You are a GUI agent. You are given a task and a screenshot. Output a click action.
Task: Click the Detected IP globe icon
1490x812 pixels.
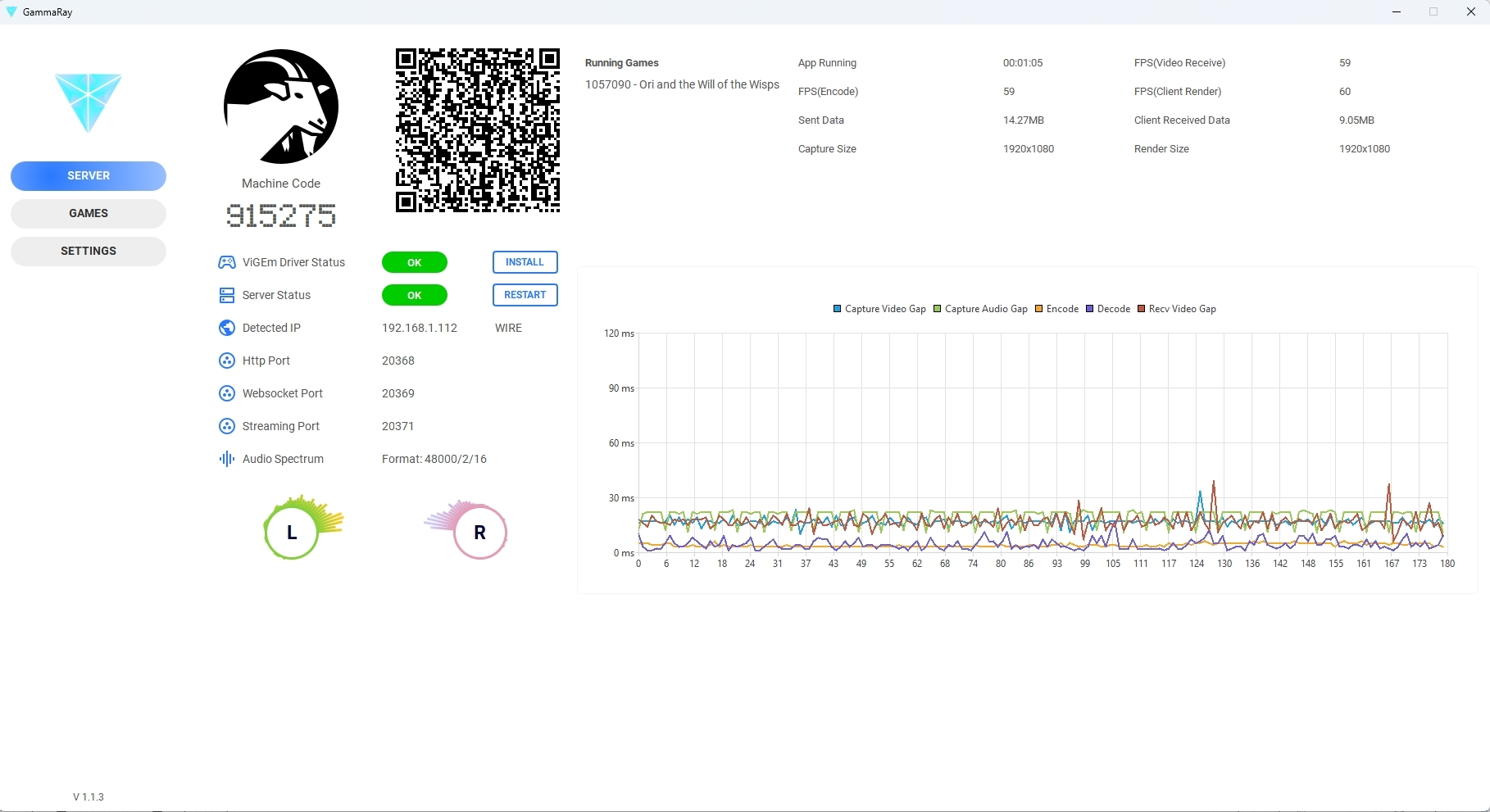pos(227,328)
